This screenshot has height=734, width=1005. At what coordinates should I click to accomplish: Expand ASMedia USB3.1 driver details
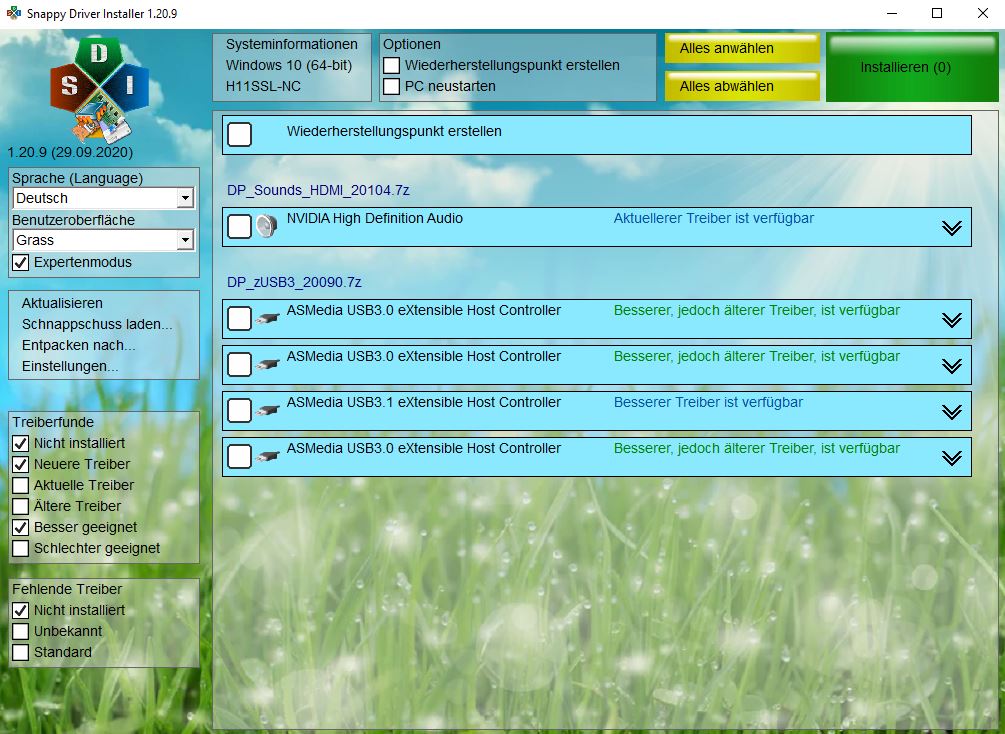click(952, 412)
